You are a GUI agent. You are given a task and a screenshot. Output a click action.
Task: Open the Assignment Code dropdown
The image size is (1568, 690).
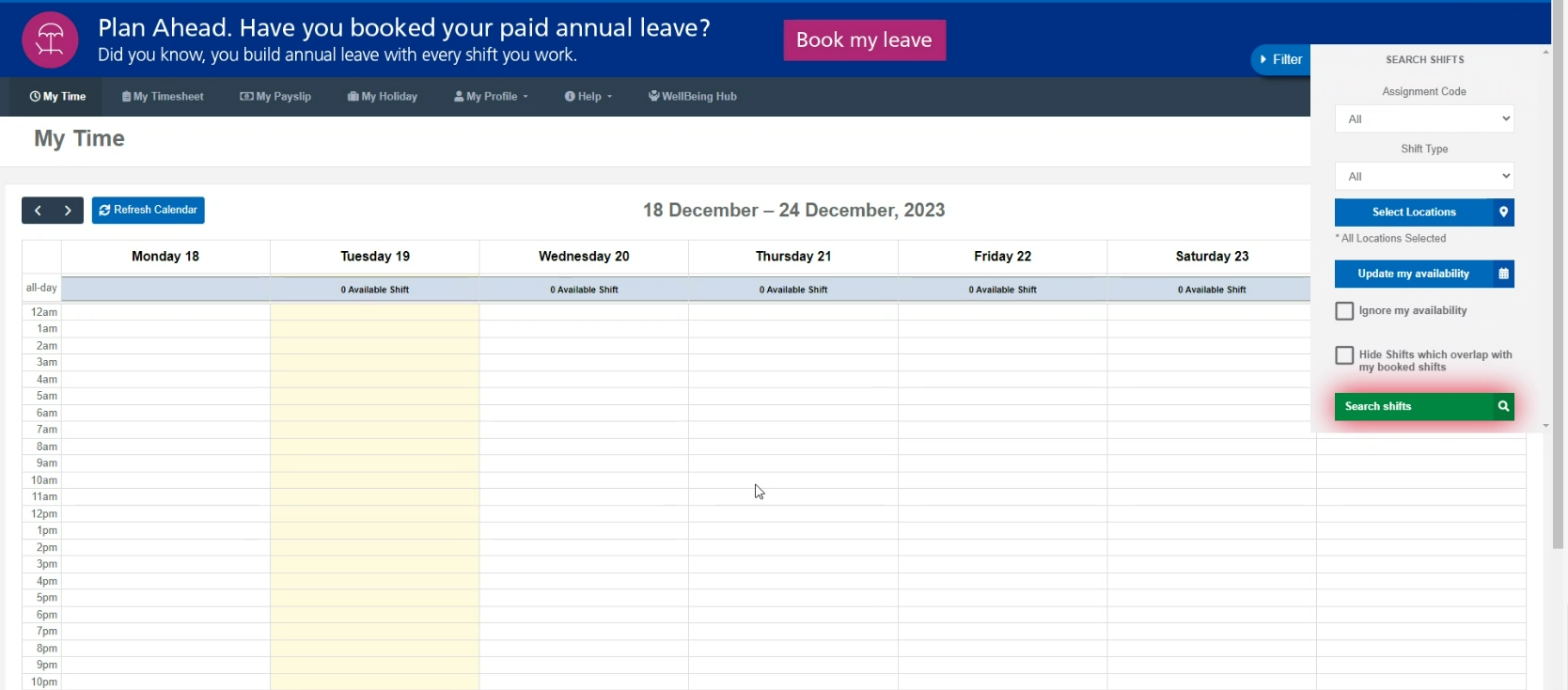(1423, 118)
